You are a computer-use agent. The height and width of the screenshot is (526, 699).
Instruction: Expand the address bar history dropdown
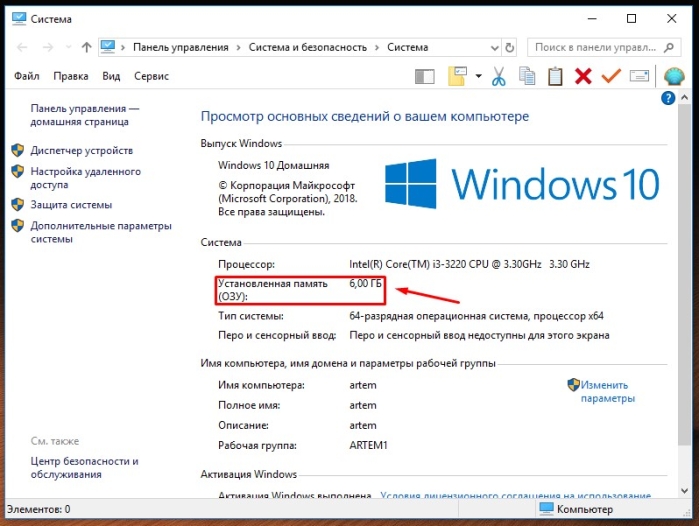tap(494, 48)
